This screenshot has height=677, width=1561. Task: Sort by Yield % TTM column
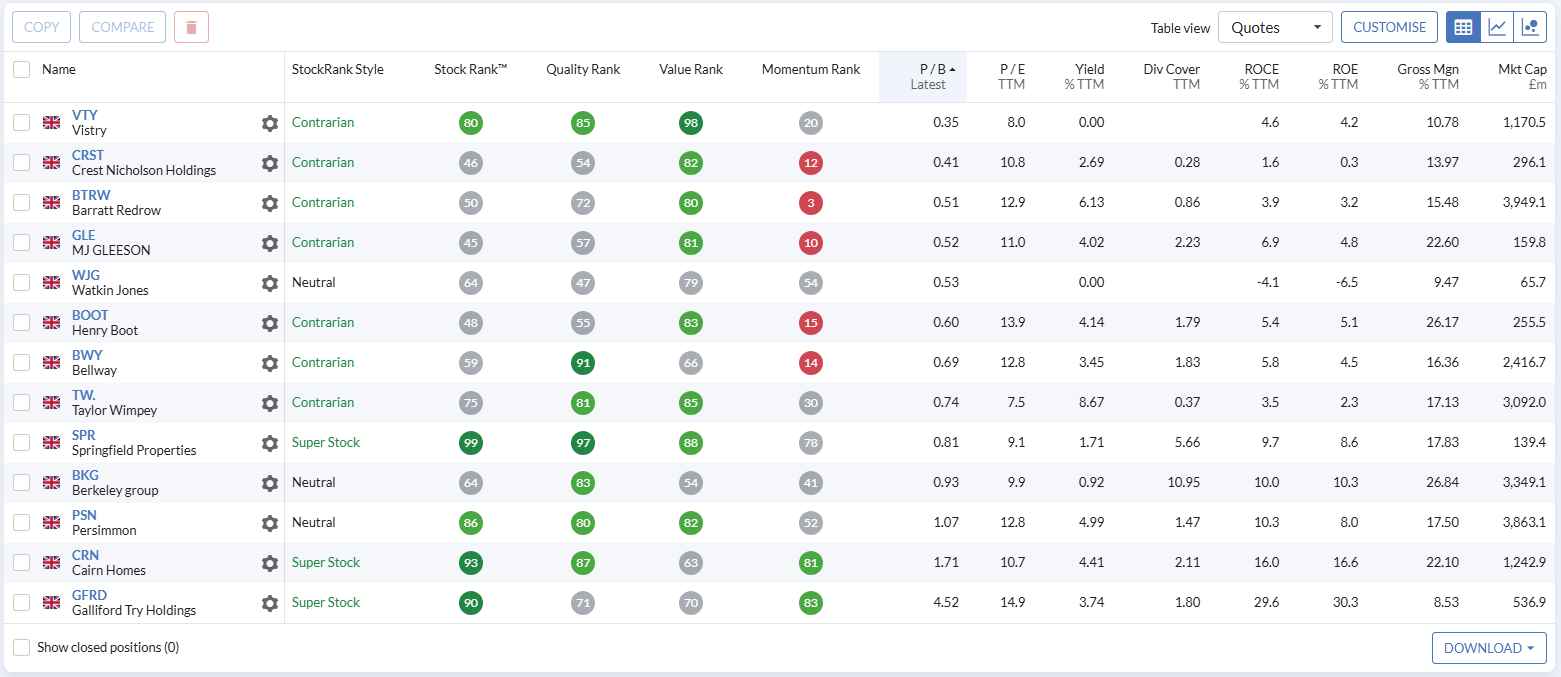click(1084, 77)
